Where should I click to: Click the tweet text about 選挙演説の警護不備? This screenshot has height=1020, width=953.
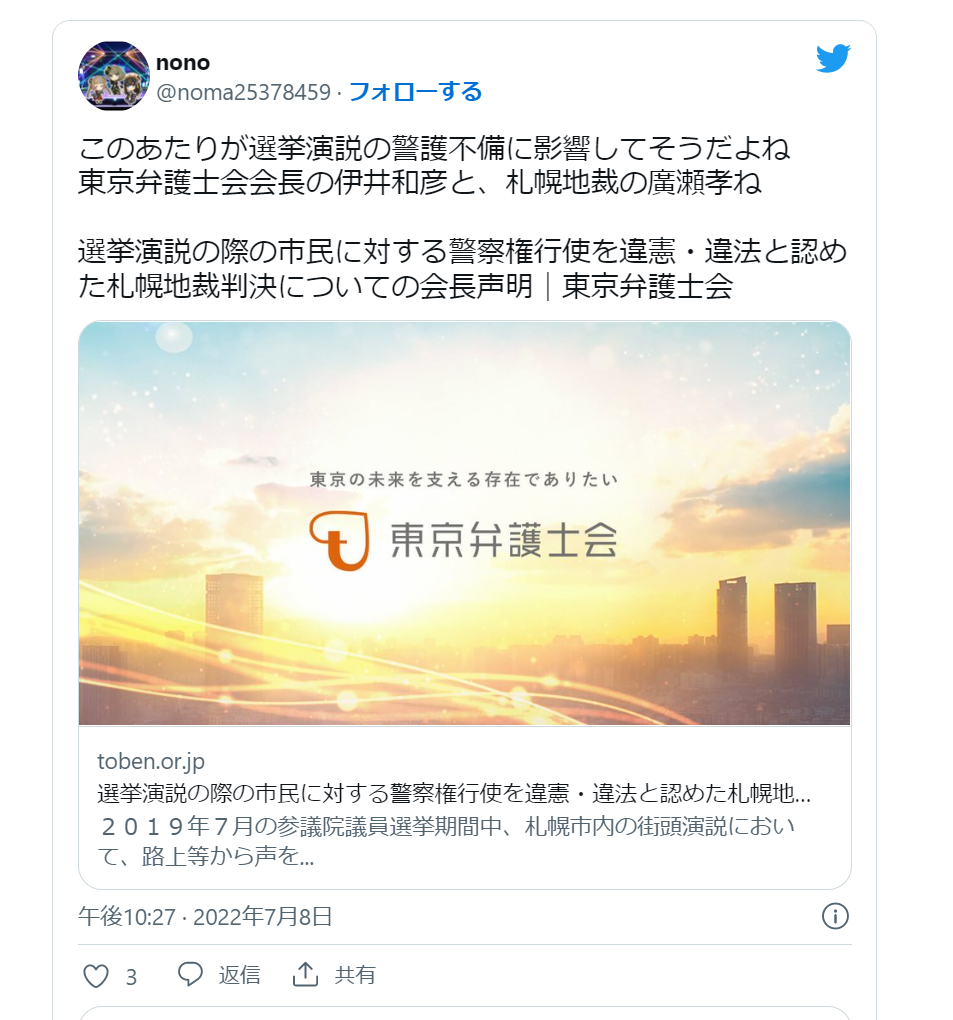[434, 165]
